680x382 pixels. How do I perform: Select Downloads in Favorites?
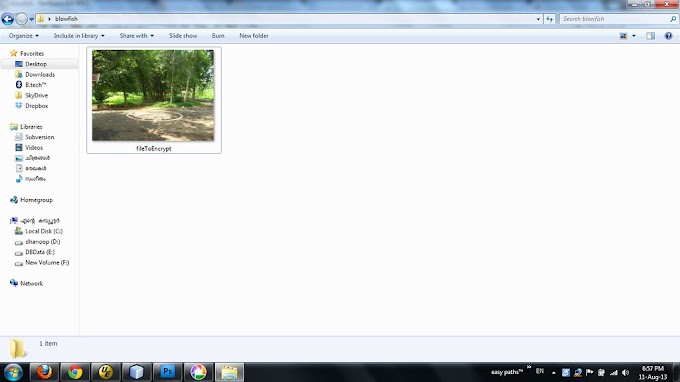[40, 75]
